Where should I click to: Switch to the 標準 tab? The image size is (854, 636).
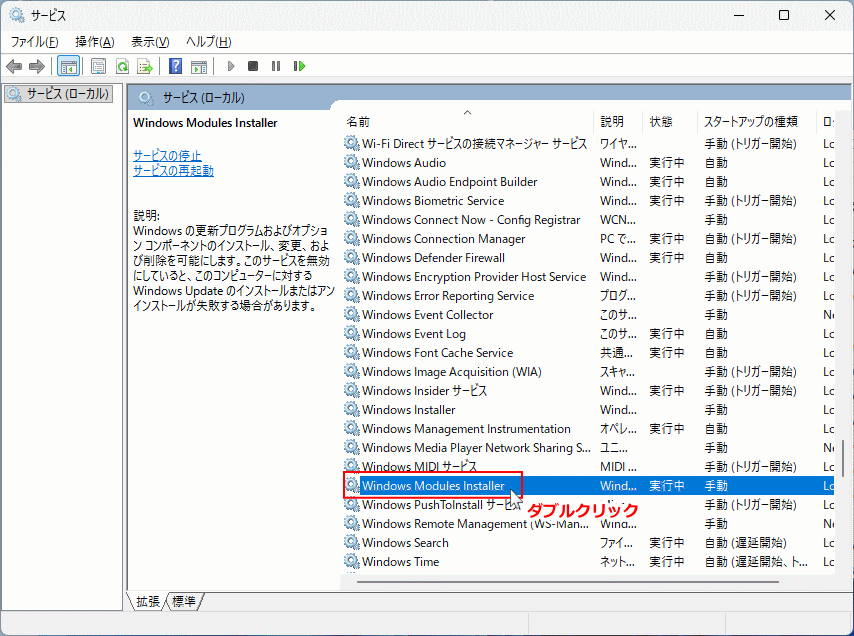click(184, 601)
